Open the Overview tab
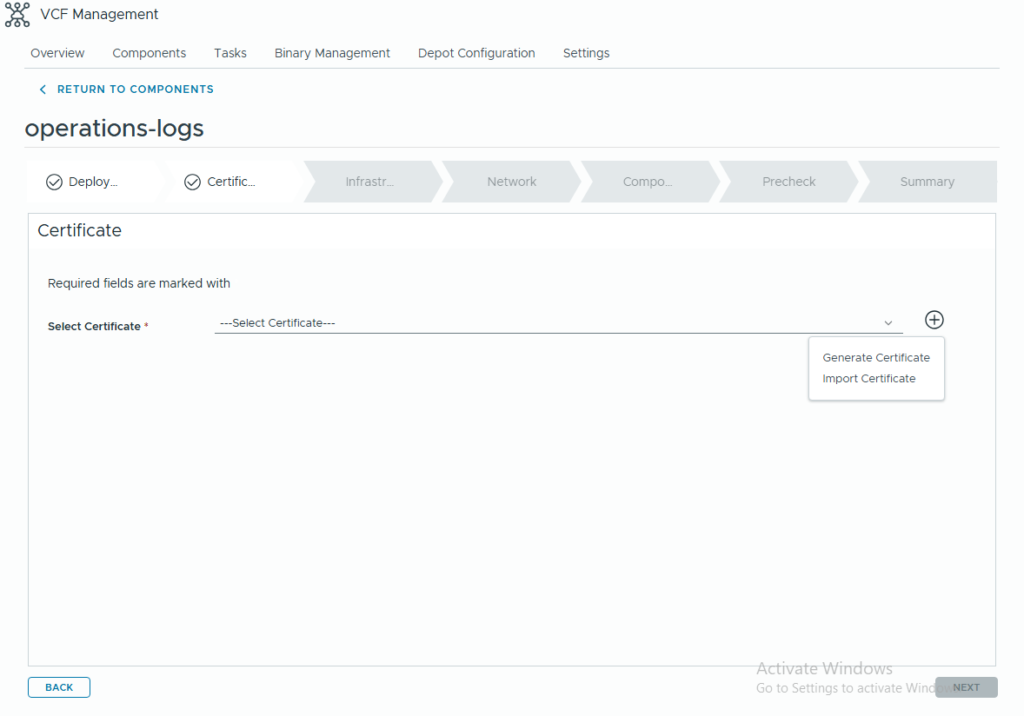 tap(57, 53)
